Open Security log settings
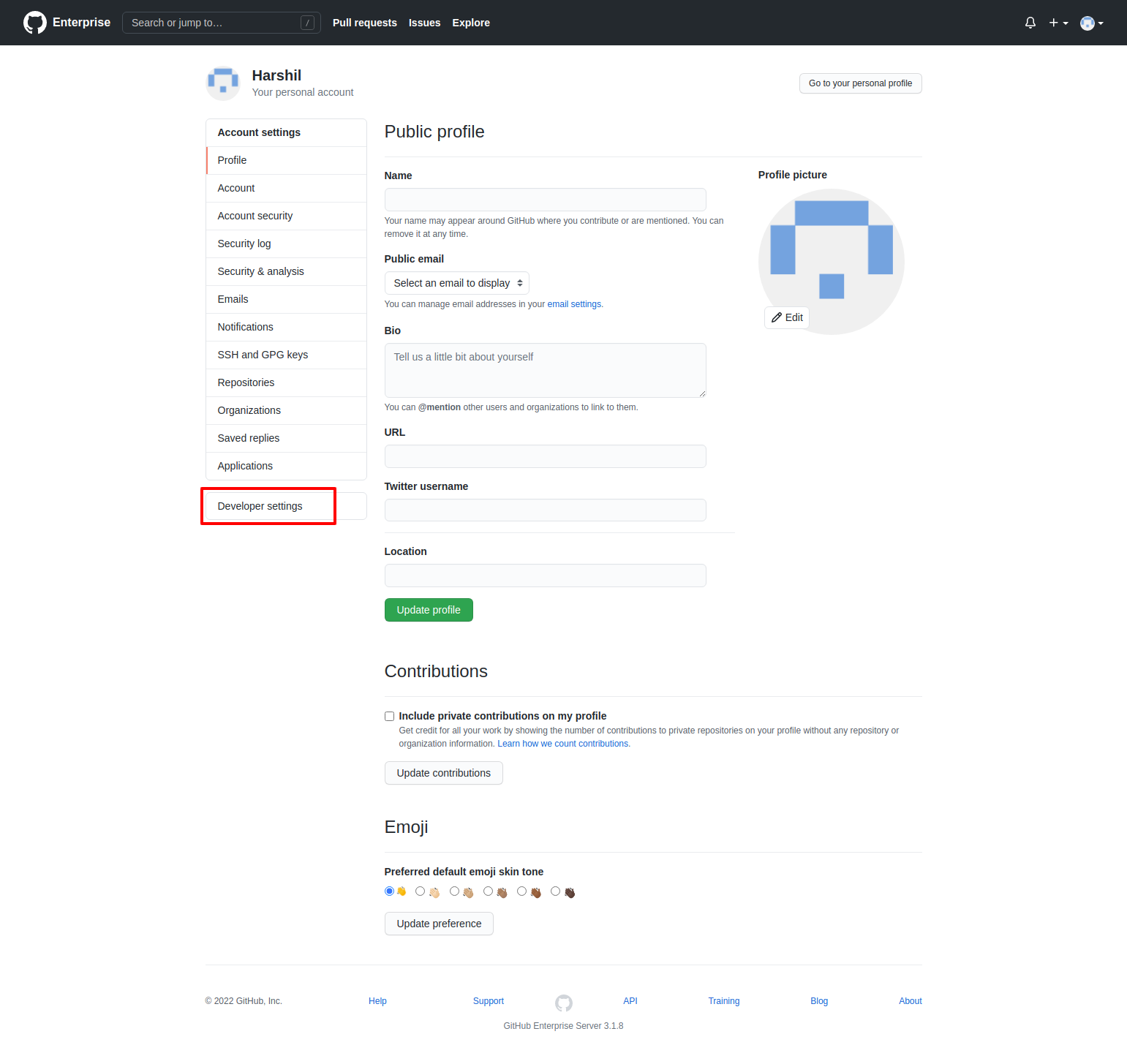Screen dimensions: 1127x1064 (x=286, y=244)
